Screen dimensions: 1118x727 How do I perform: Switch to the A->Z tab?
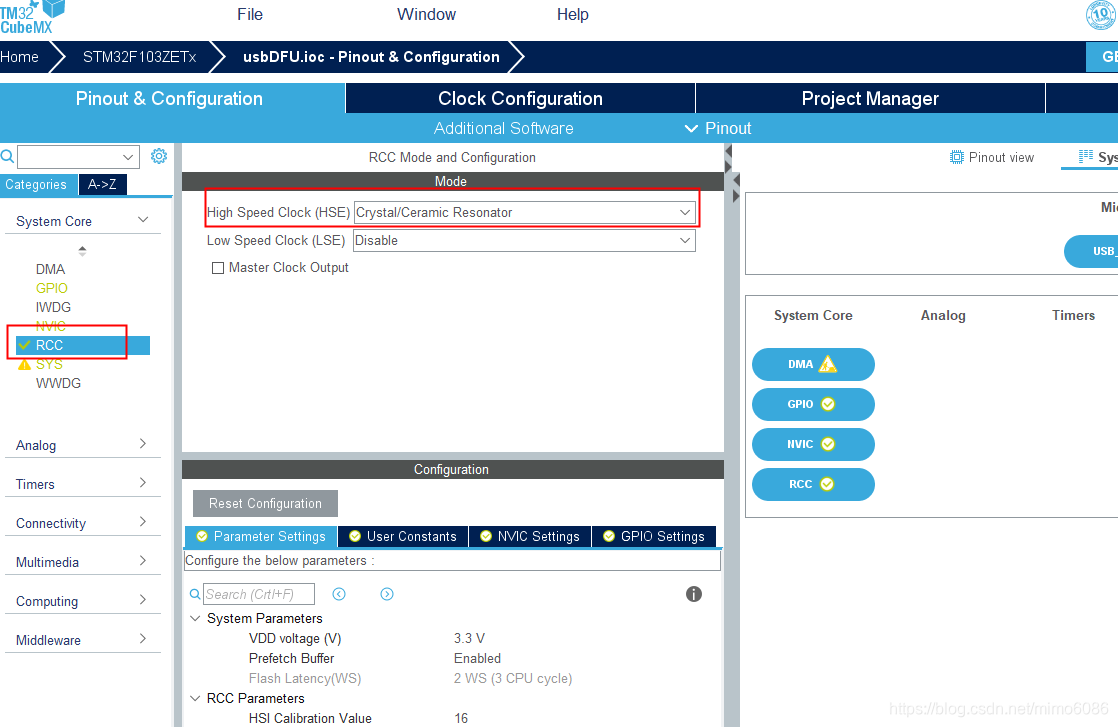102,185
